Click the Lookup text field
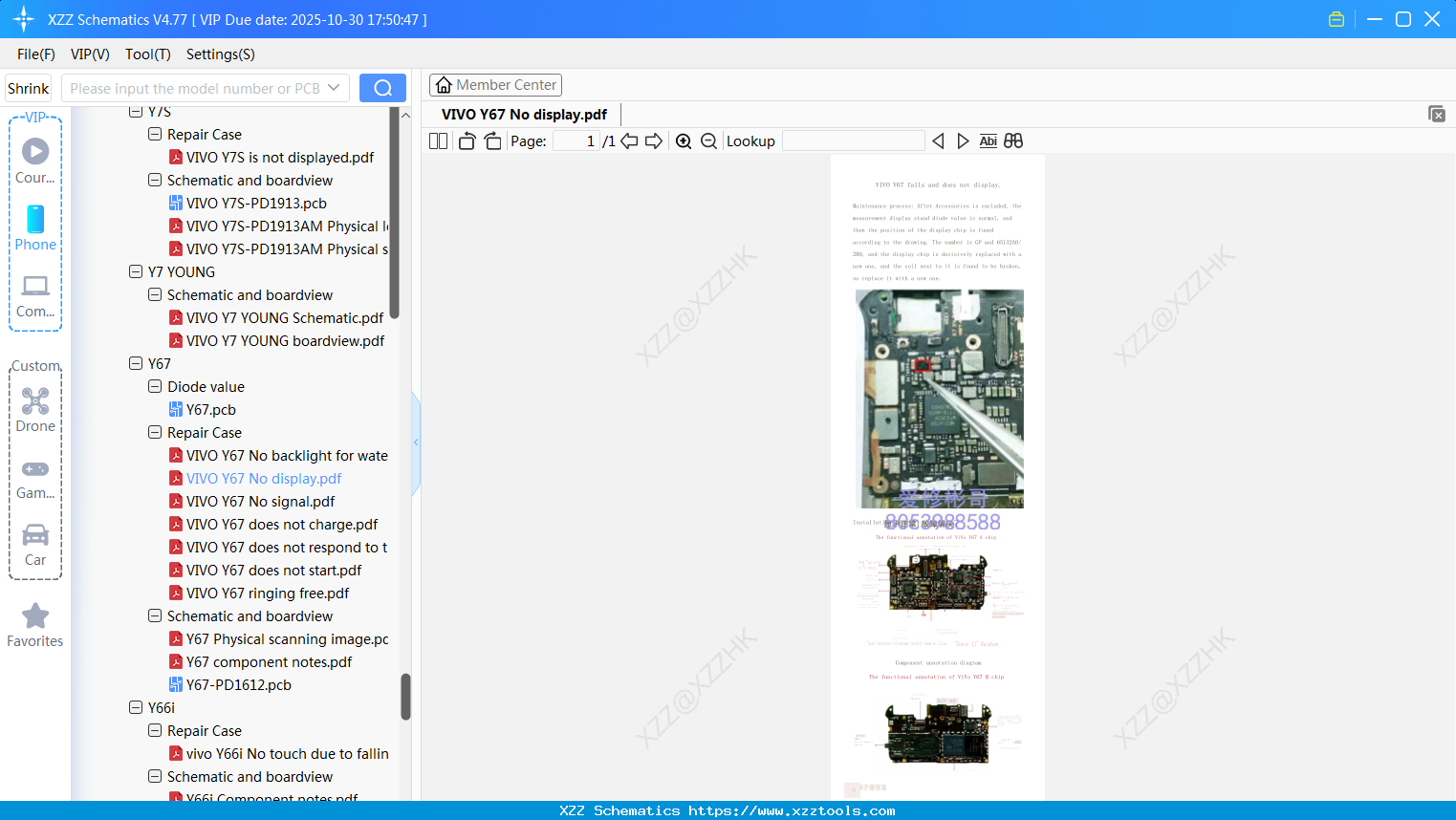Image resolution: width=1456 pixels, height=820 pixels. 853,141
